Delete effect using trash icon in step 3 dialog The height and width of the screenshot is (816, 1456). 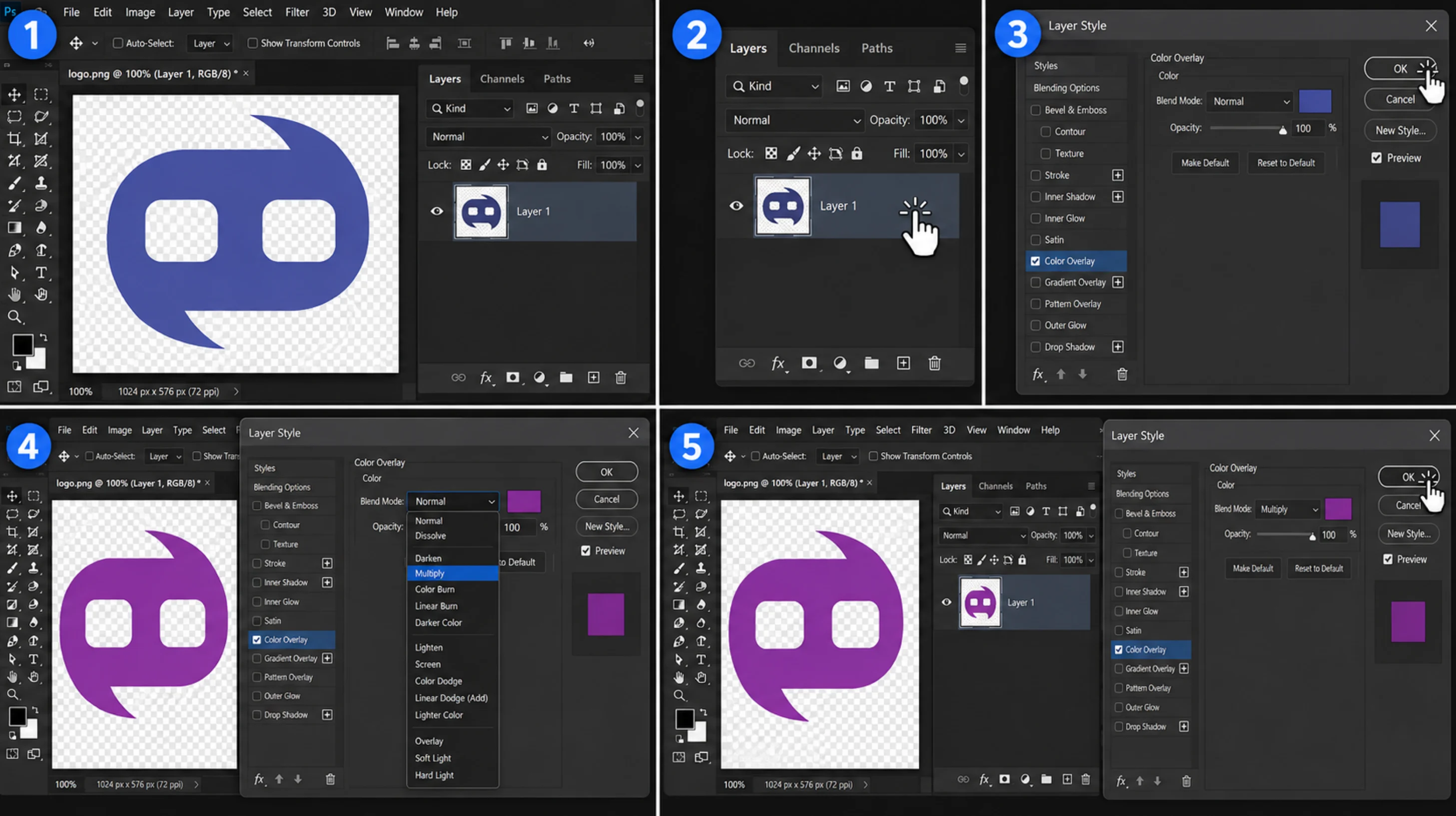click(1123, 374)
